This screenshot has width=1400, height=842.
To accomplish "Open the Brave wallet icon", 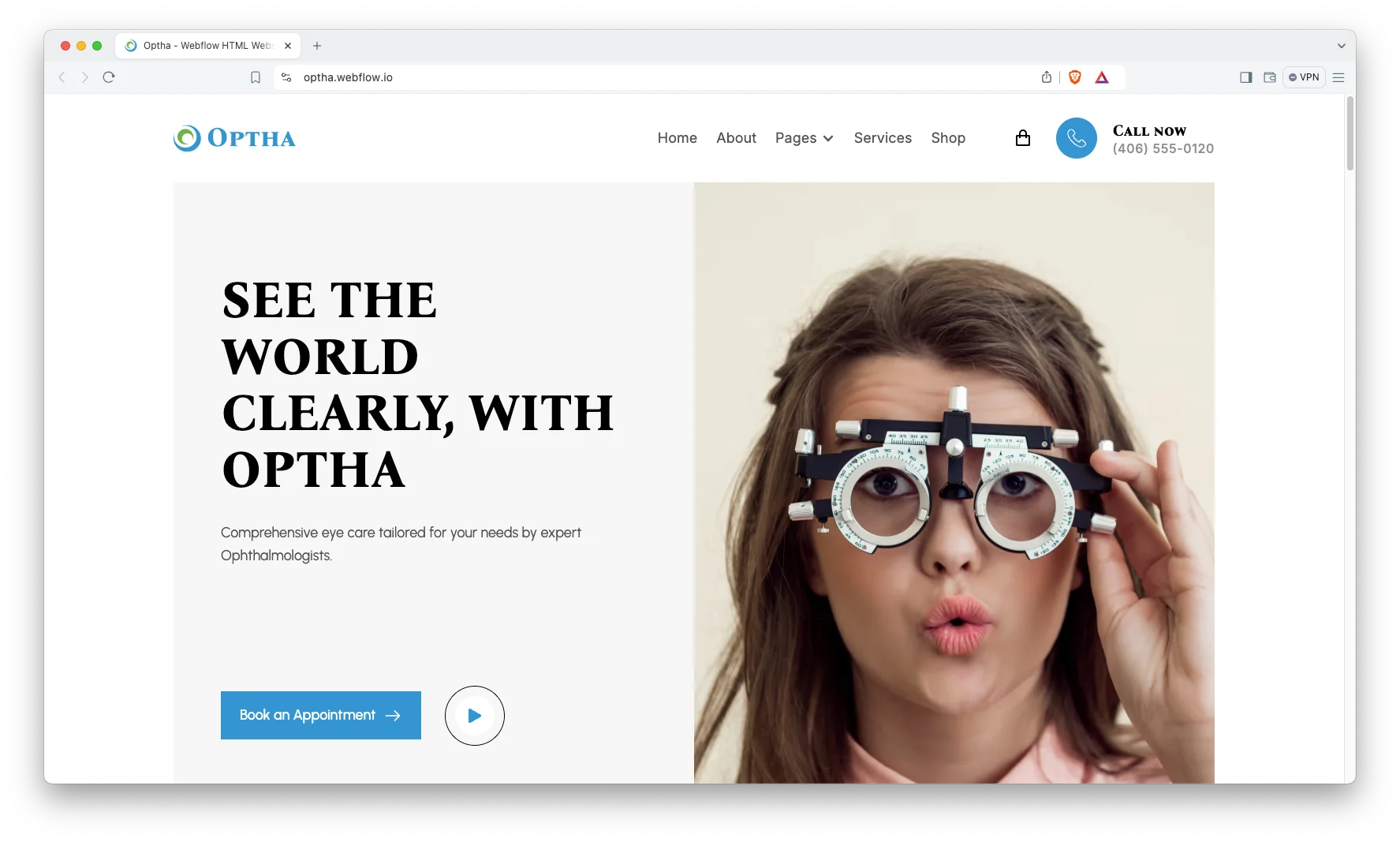I will click(x=1269, y=77).
